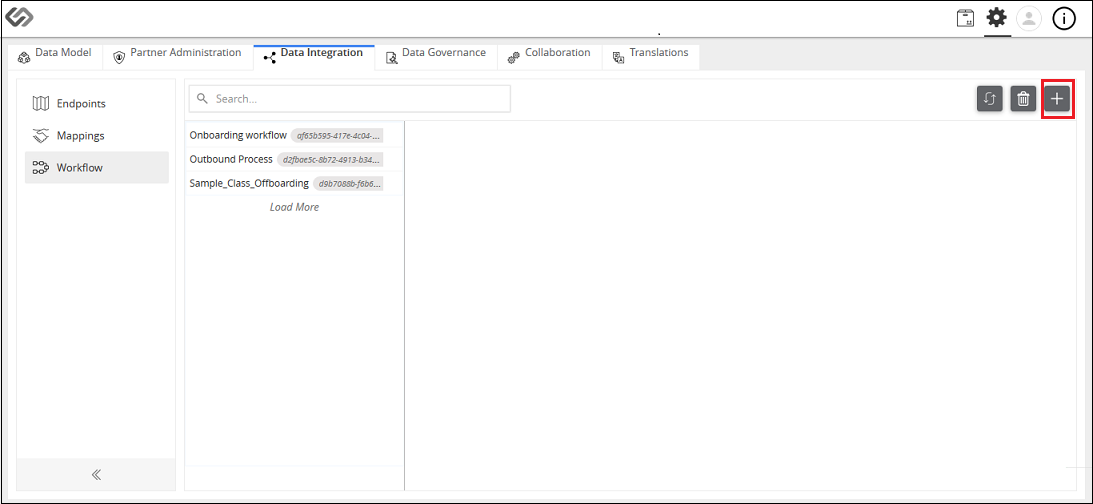
Task: Click the app logo in top-left corner
Action: (19, 17)
